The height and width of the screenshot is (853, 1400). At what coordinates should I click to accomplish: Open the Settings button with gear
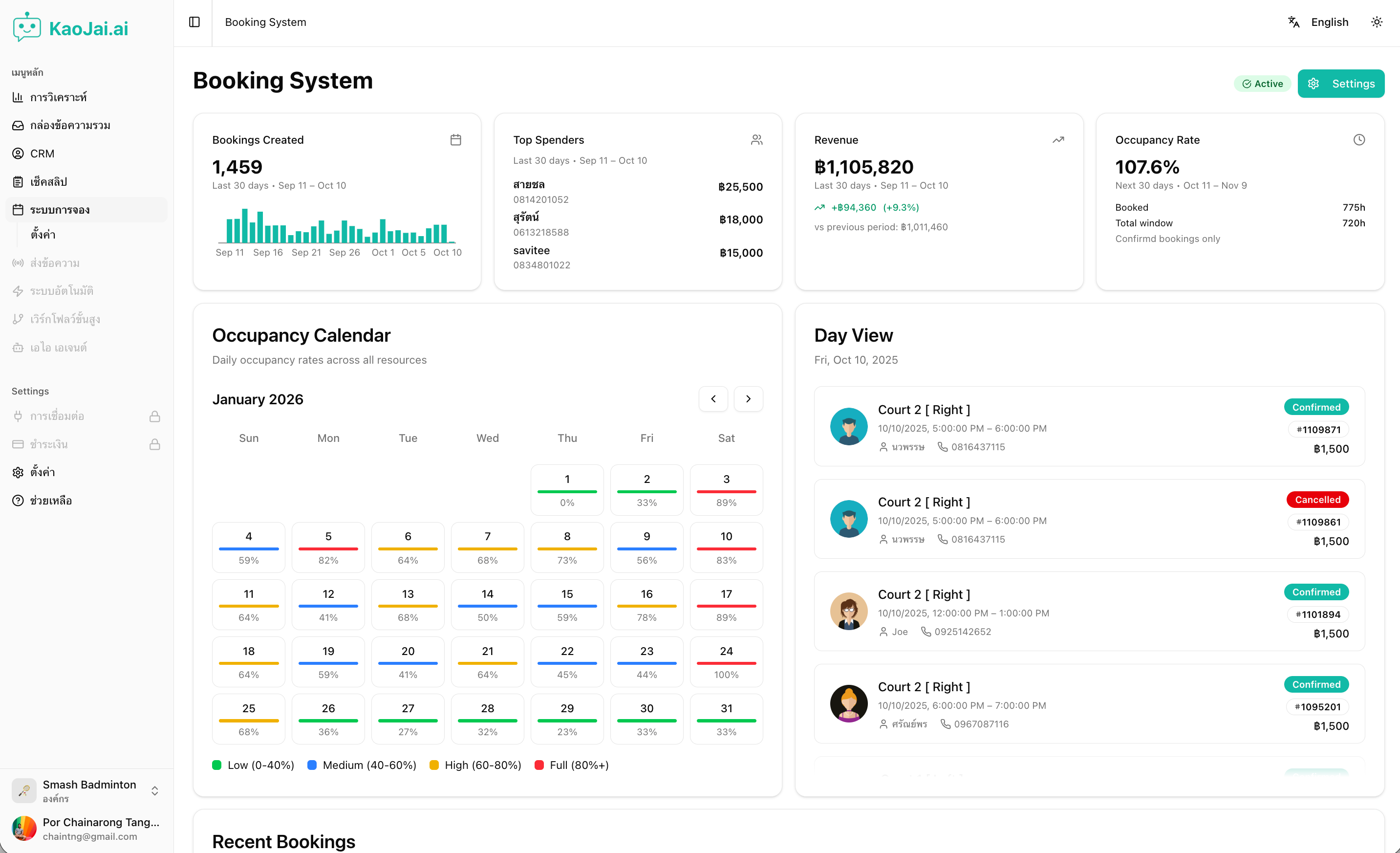[x=1340, y=84]
